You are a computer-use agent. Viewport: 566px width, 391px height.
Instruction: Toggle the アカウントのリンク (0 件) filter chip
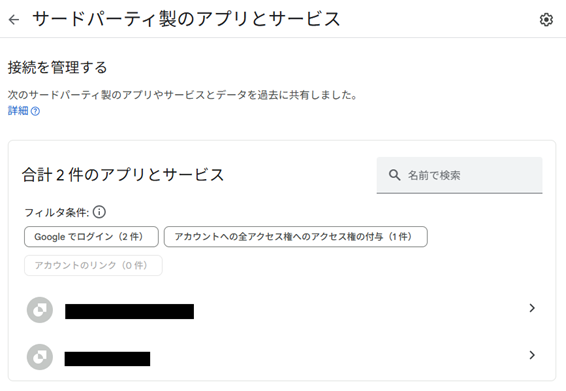click(x=93, y=265)
